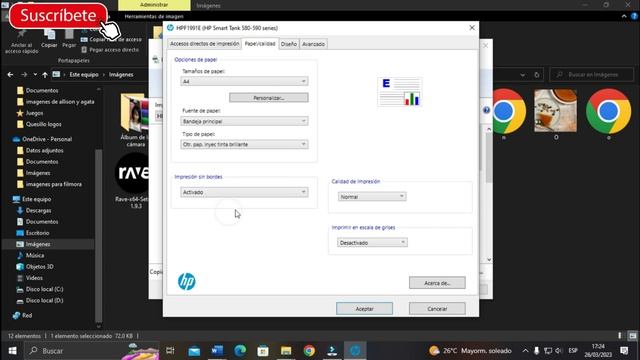Viewport: 640px width, 360px height.
Task: Click the Acerca de... button
Action: click(x=437, y=283)
